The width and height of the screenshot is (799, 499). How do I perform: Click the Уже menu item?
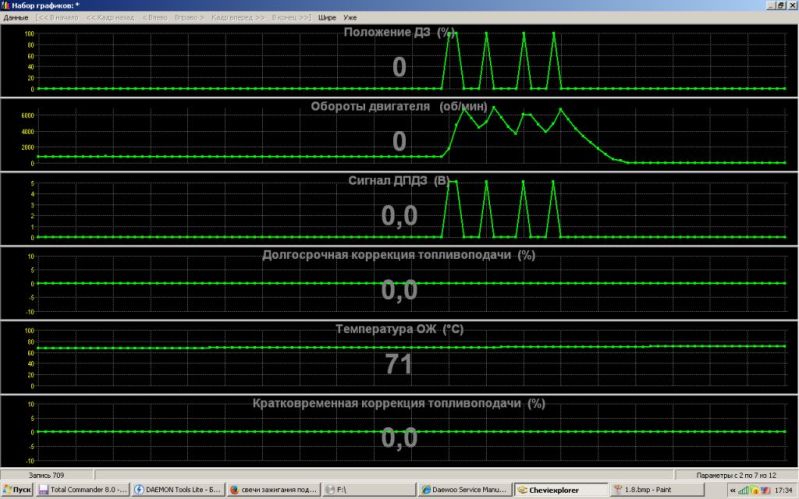(350, 18)
